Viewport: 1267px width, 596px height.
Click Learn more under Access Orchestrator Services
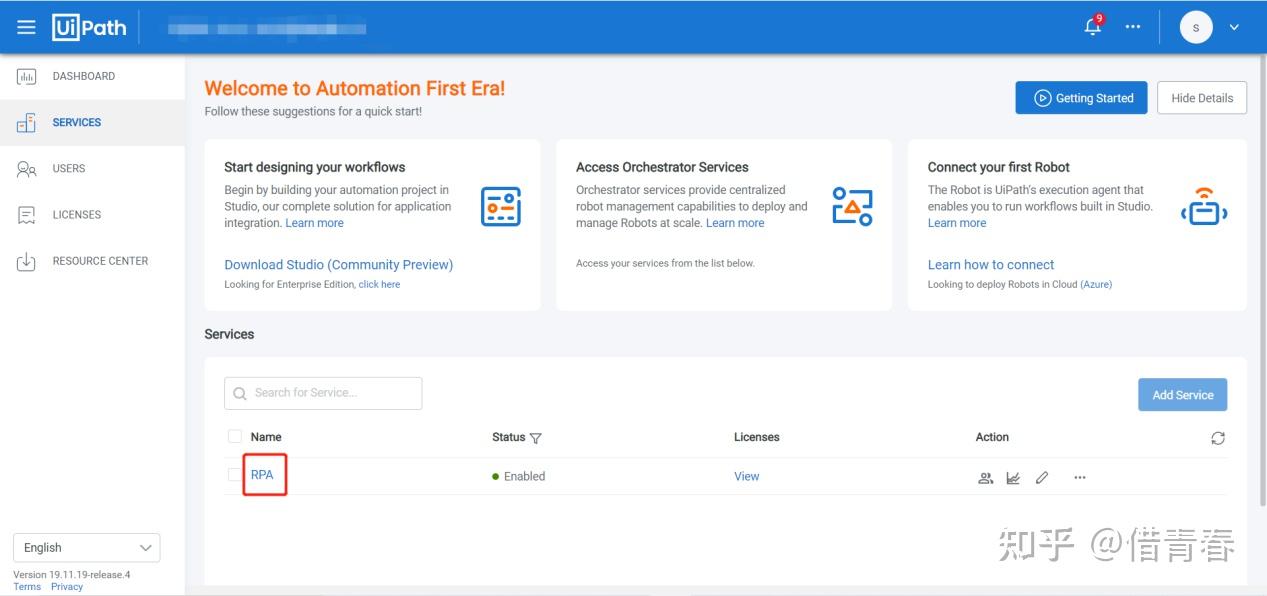coord(735,223)
